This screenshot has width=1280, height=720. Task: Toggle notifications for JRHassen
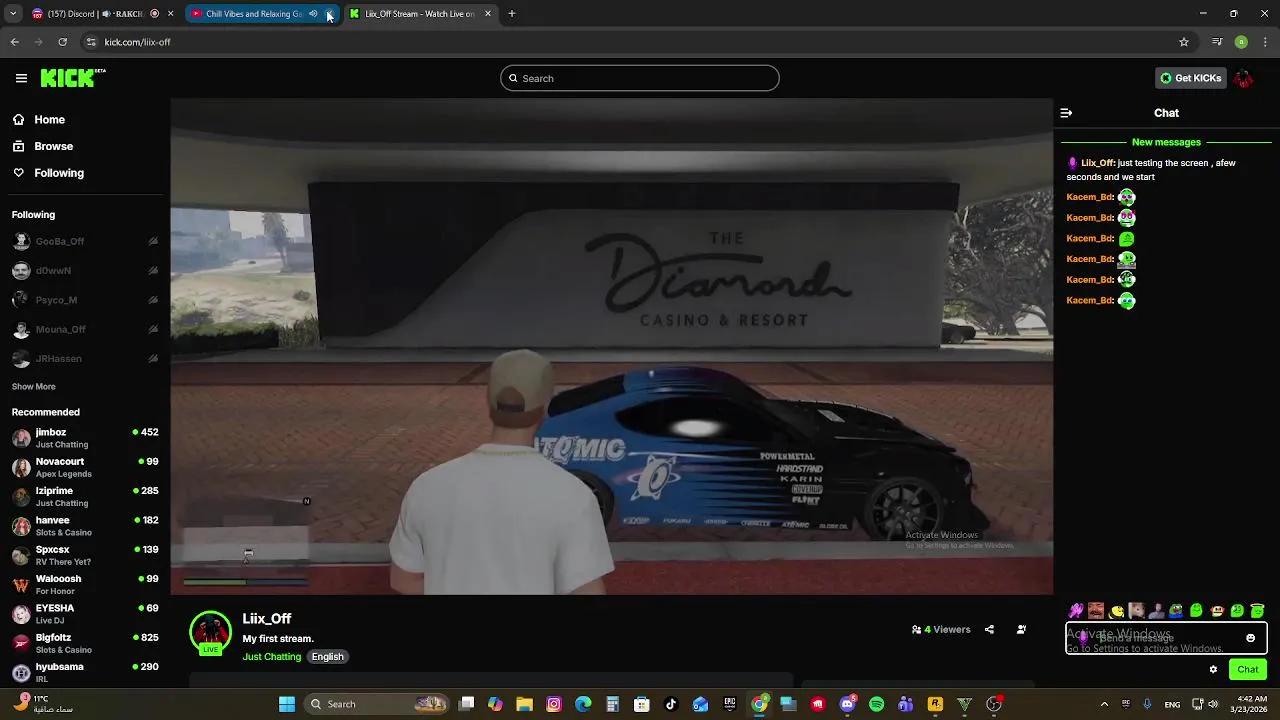pyautogui.click(x=153, y=358)
